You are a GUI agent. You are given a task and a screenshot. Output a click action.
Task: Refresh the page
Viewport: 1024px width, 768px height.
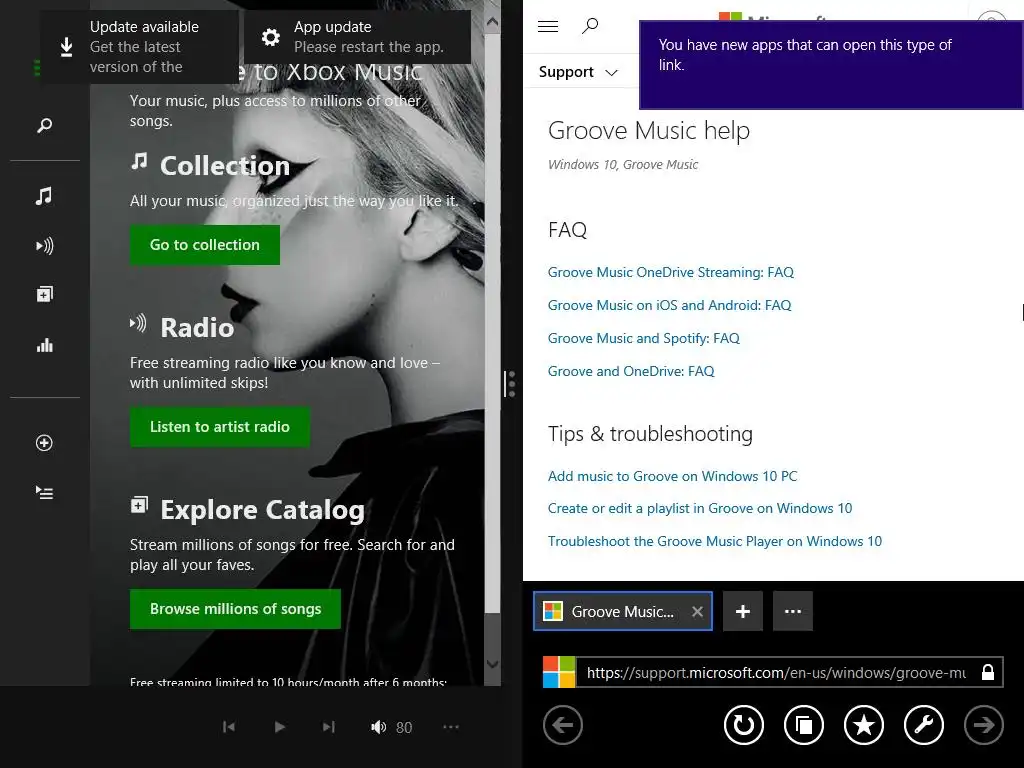[x=744, y=725]
